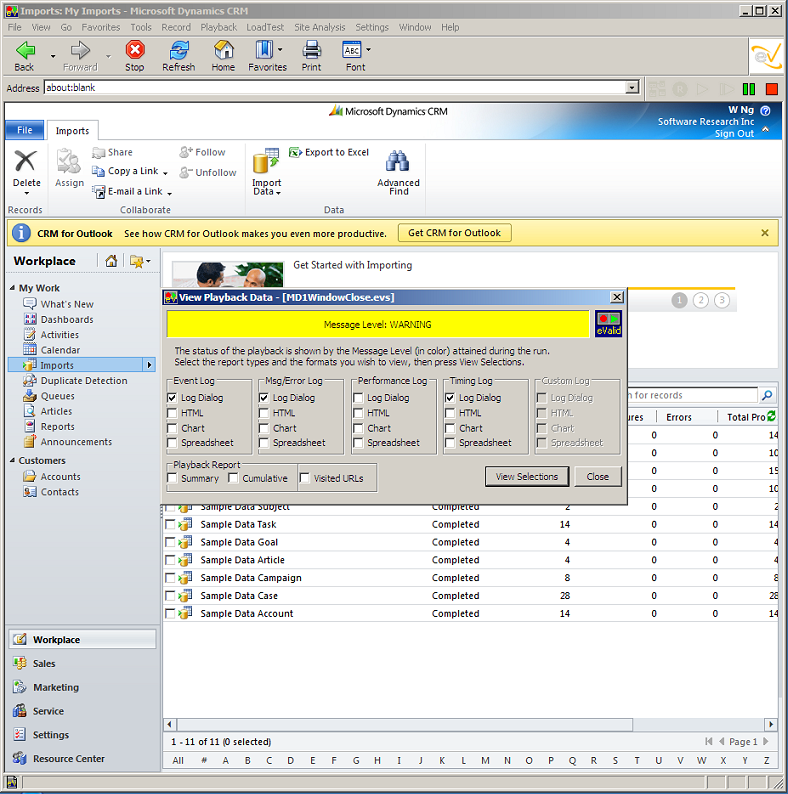The image size is (788, 794).
Task: Open Queues in the navigation pane
Action: pos(57,396)
